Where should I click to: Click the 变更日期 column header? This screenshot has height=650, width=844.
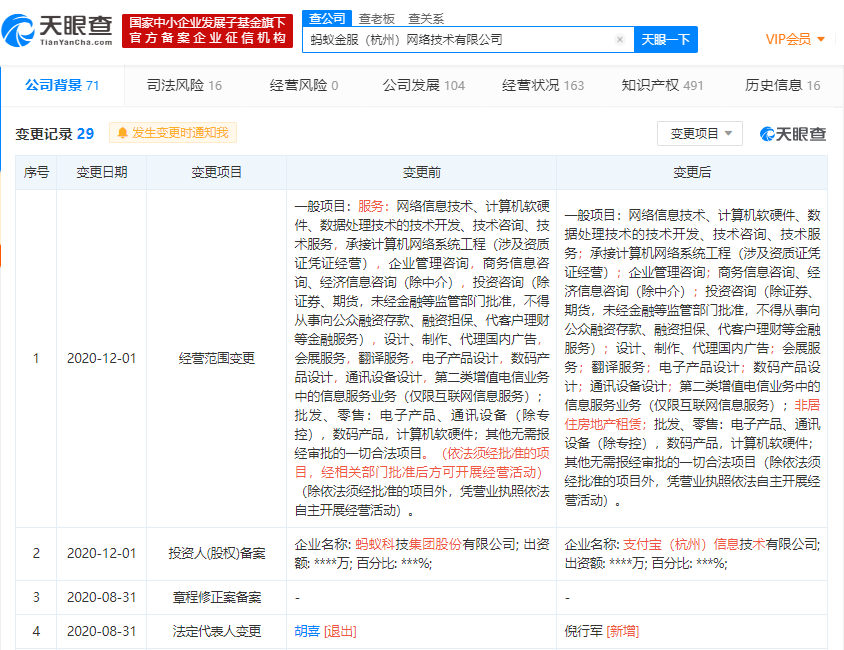(x=101, y=172)
